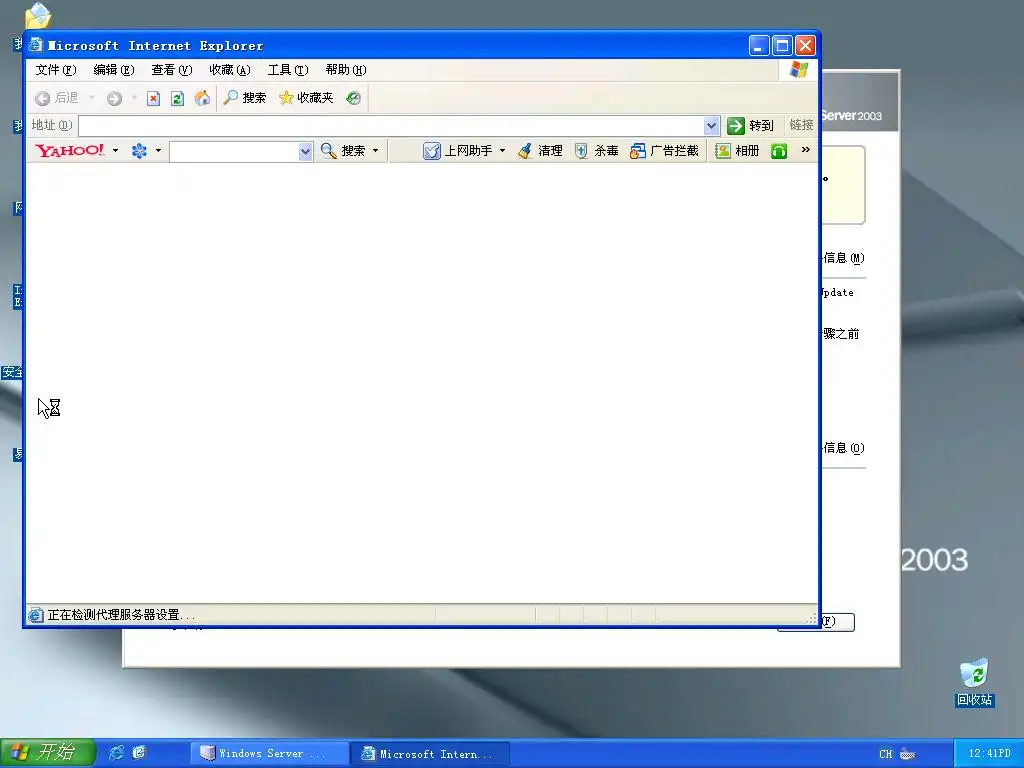Screen dimensions: 1024x768
Task: Open the 工具(T) Tools menu
Action: (288, 70)
